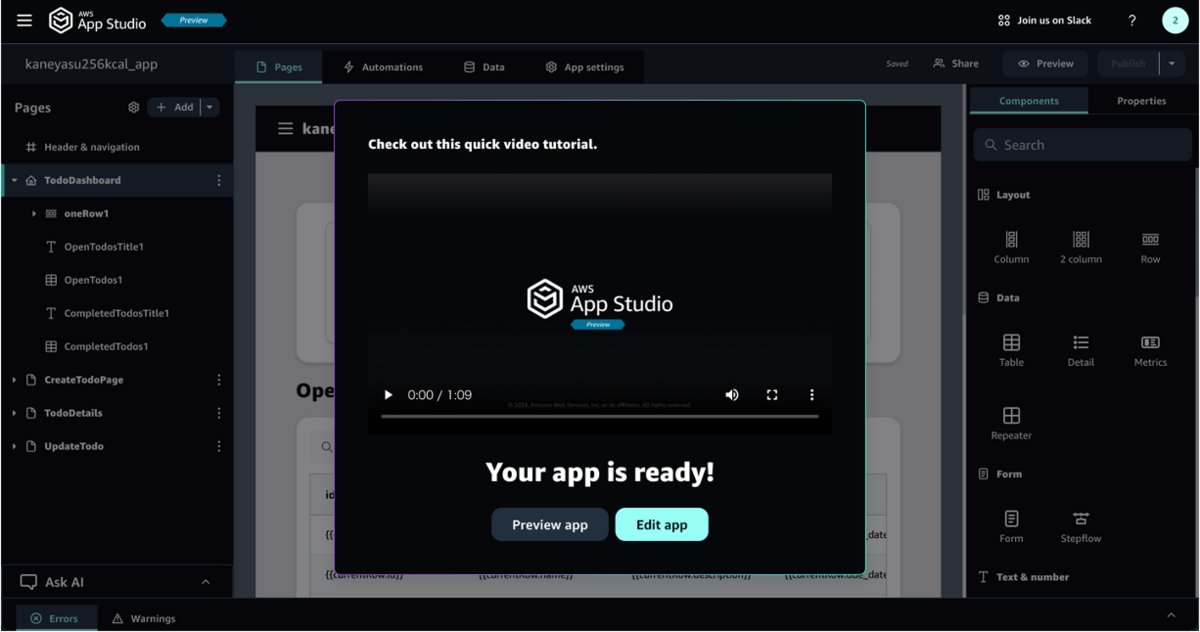This screenshot has height=632, width=1200.
Task: Expand the UpdateTodo tree node
Action: click(14, 446)
